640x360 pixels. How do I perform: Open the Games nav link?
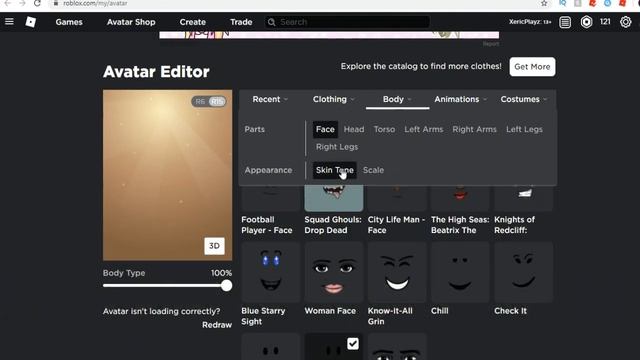[69, 22]
